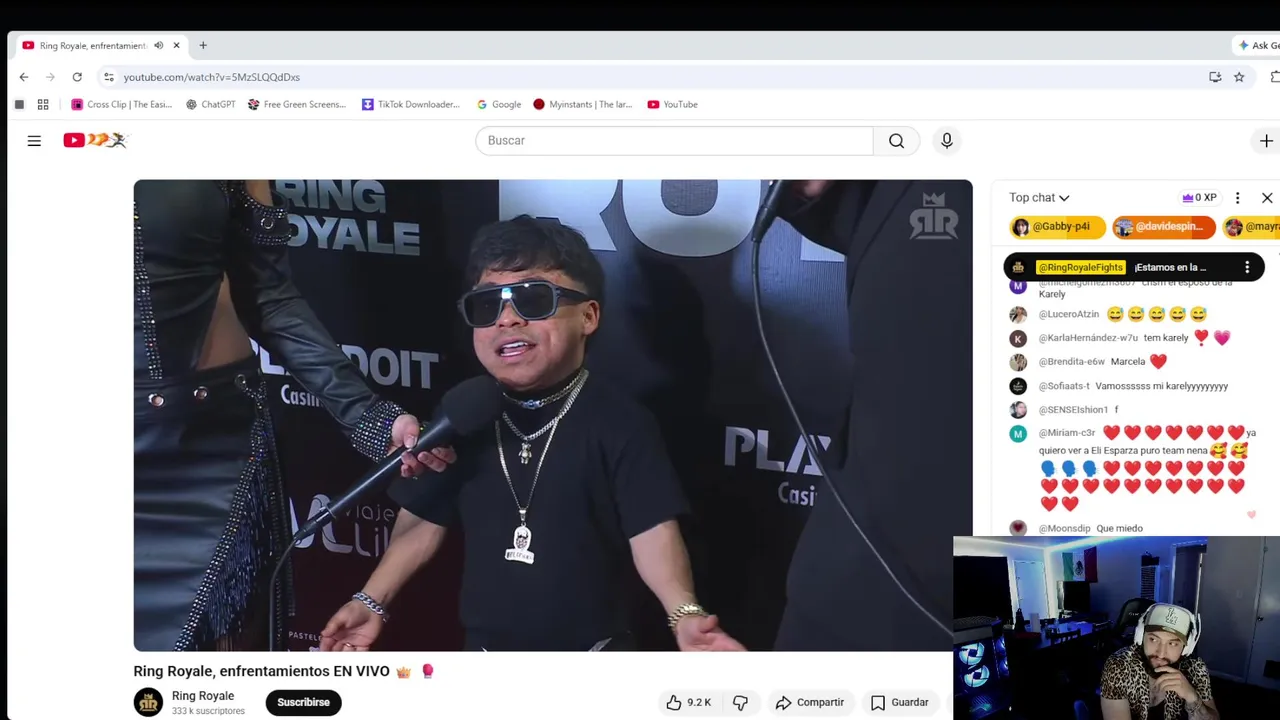Dislike the video with thumbs down

pos(740,702)
